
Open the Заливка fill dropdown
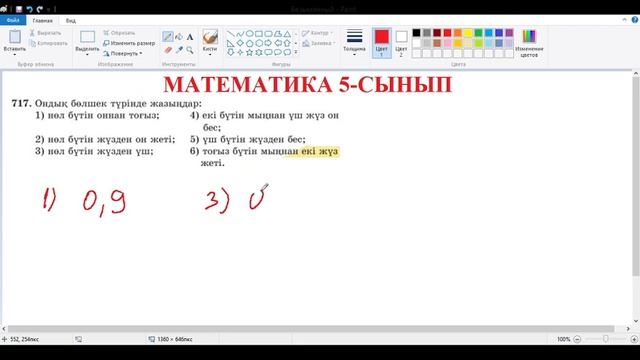(319, 43)
